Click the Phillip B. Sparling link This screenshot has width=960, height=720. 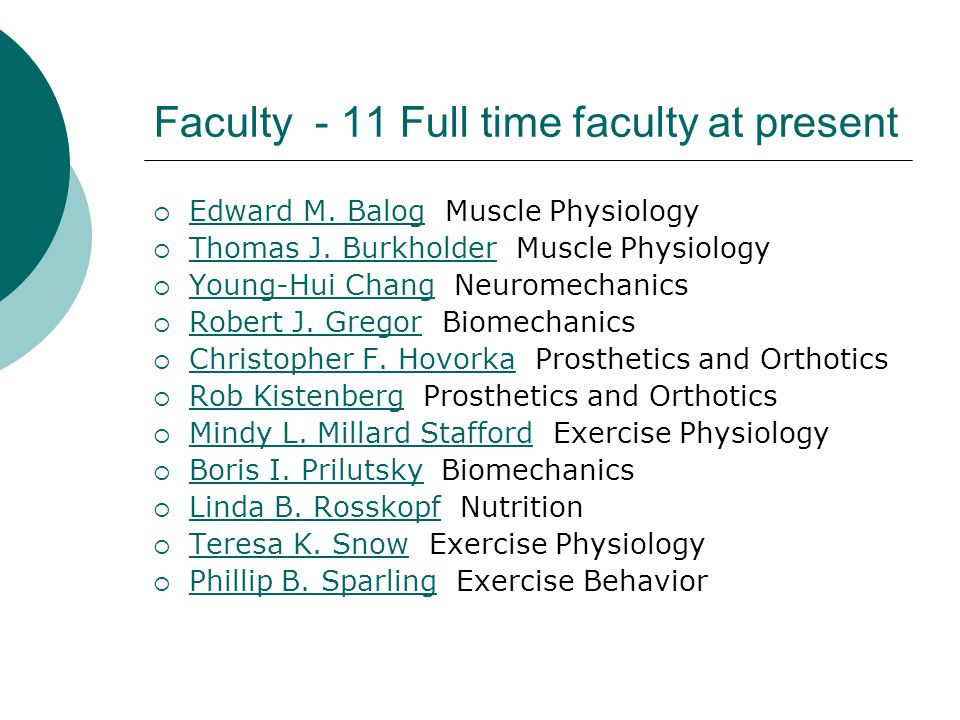(313, 582)
